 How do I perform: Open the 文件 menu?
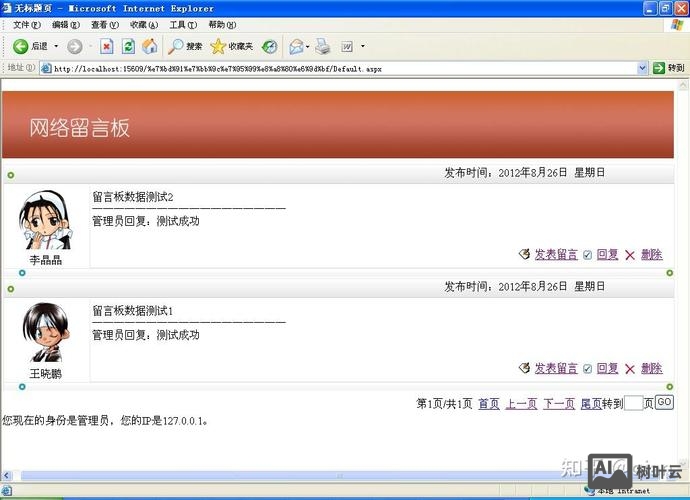pyautogui.click(x=26, y=25)
